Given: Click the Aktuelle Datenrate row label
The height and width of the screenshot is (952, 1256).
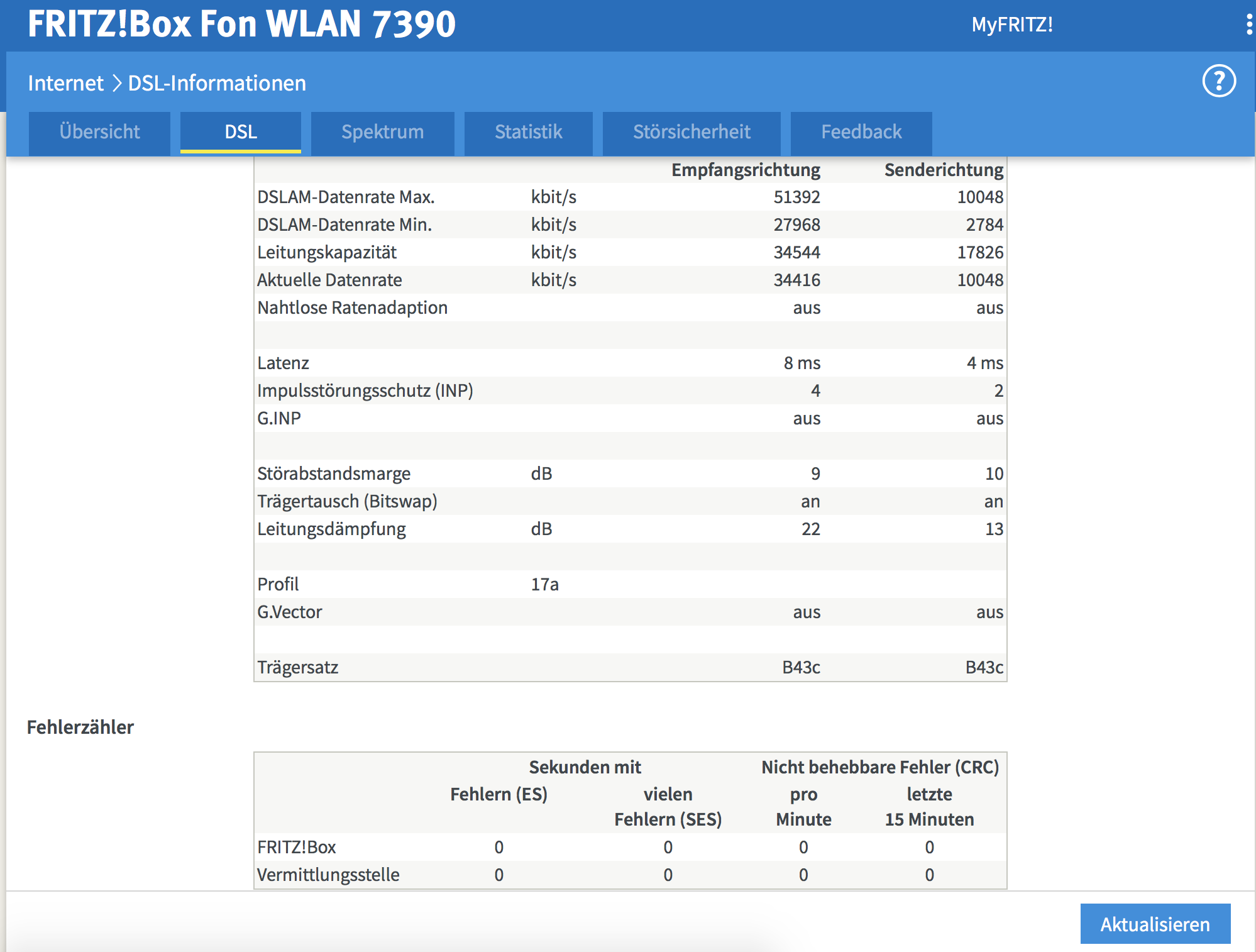Looking at the screenshot, I should [329, 280].
